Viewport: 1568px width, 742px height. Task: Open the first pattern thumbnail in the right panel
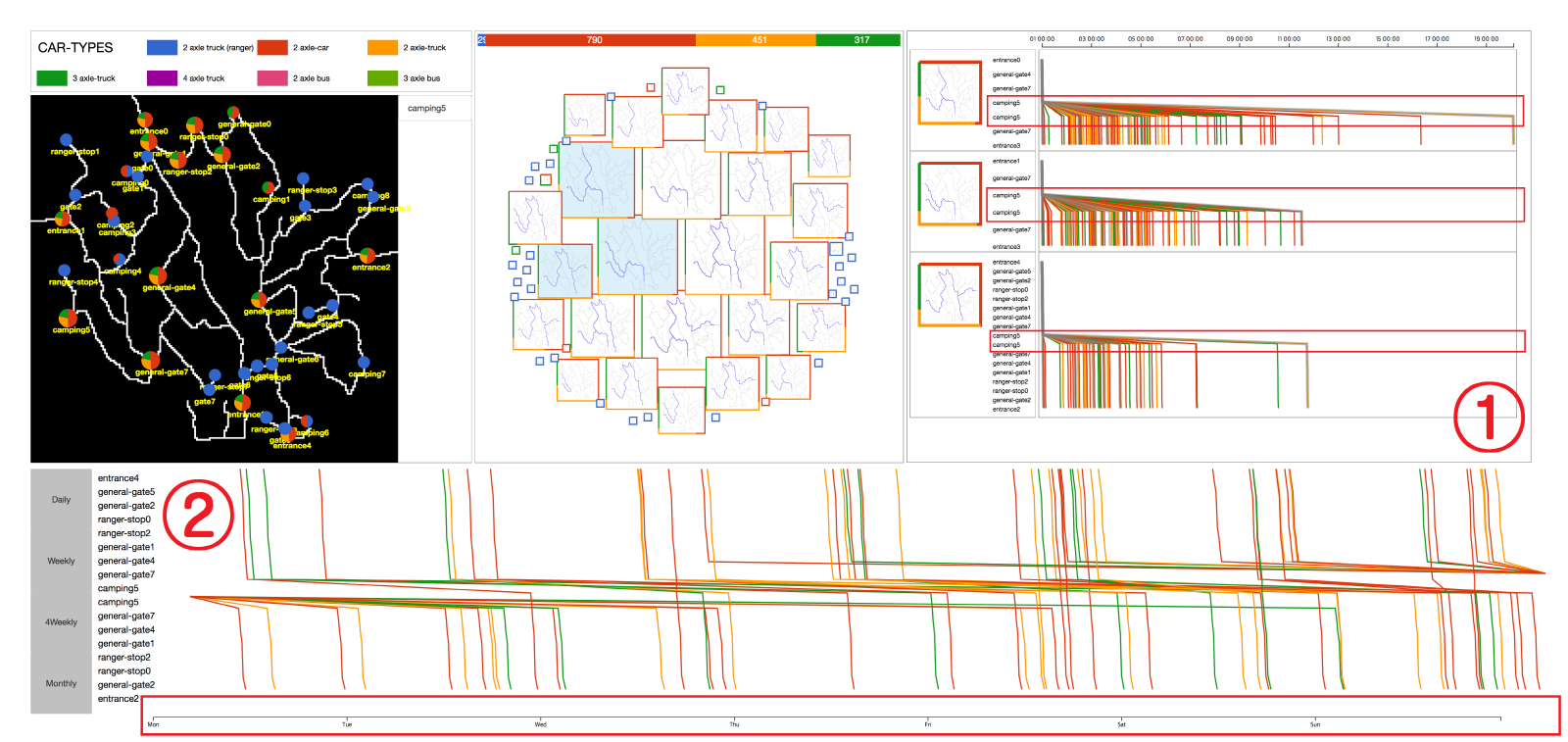(949, 92)
